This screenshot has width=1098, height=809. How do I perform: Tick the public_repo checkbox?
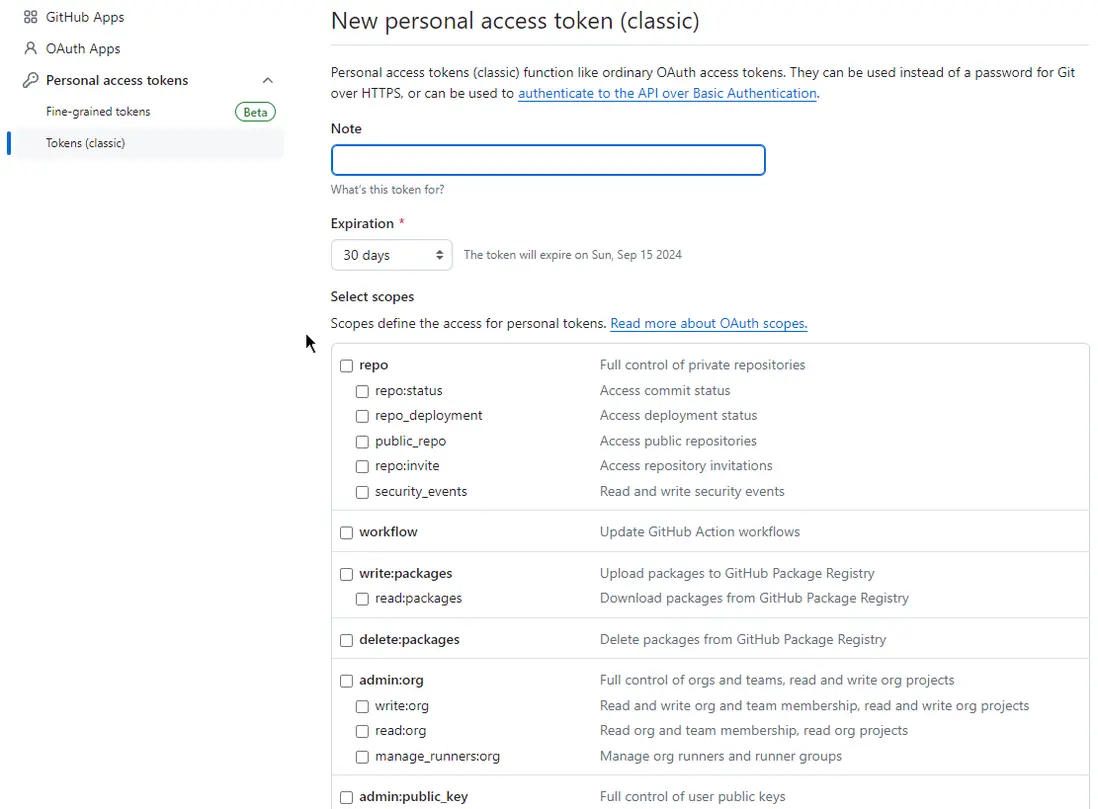[362, 442]
